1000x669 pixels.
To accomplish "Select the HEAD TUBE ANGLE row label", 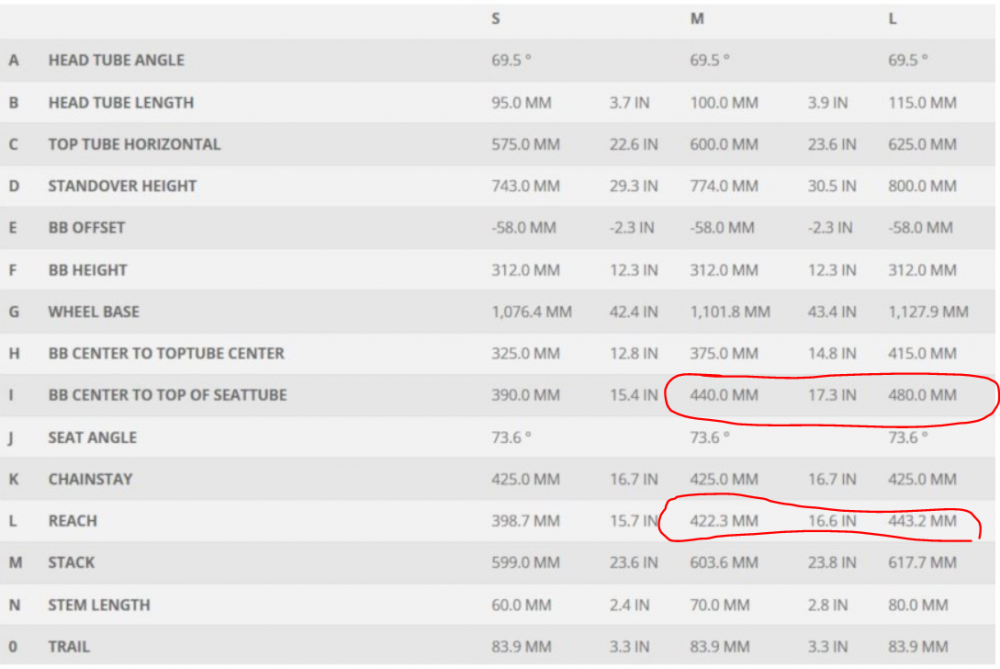I will click(x=116, y=60).
